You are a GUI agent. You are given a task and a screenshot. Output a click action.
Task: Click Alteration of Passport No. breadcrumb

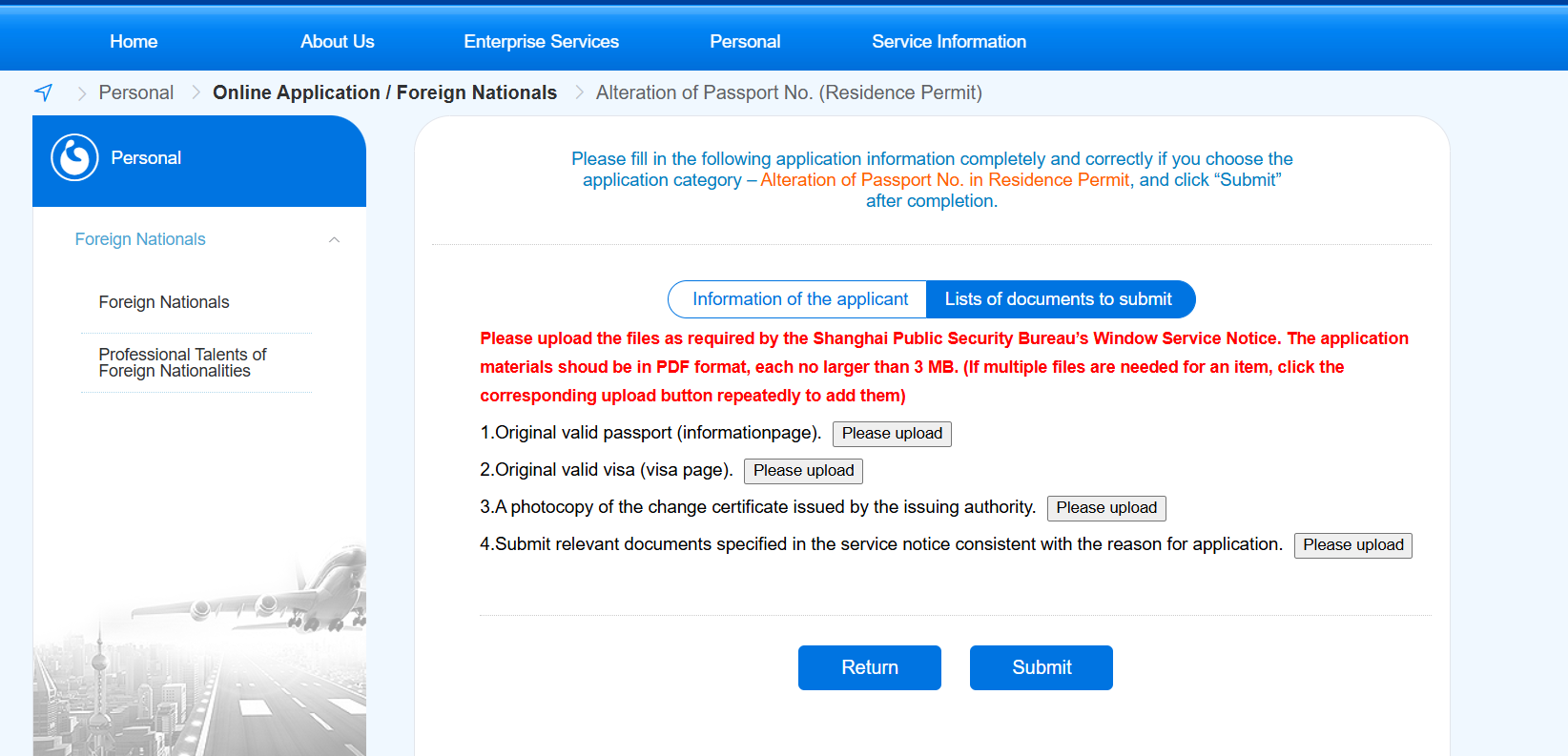pyautogui.click(x=789, y=92)
